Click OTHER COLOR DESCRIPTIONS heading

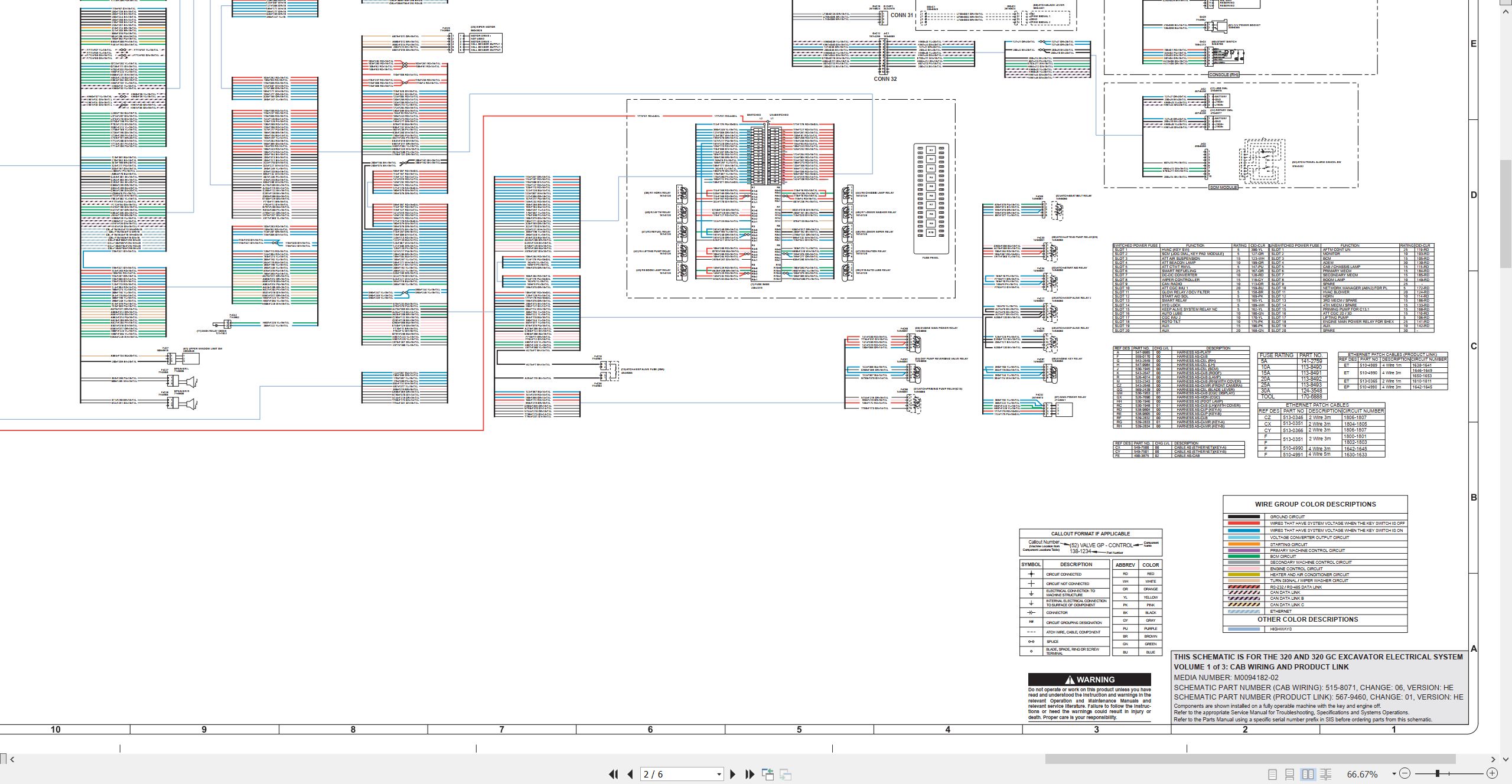coord(1308,619)
